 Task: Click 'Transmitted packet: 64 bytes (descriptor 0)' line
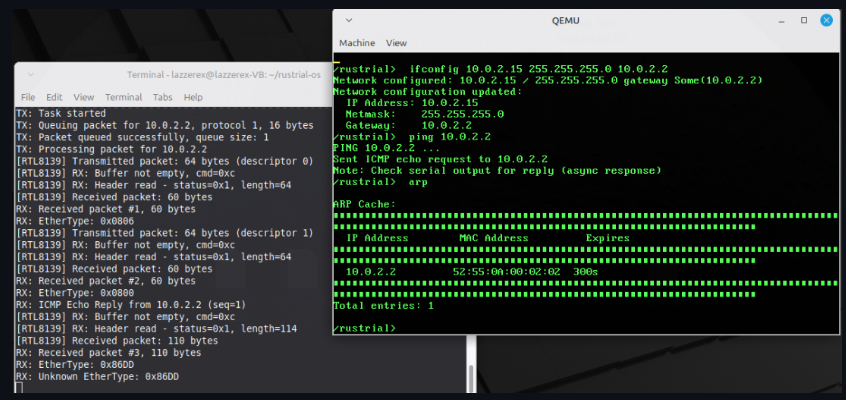click(165, 161)
